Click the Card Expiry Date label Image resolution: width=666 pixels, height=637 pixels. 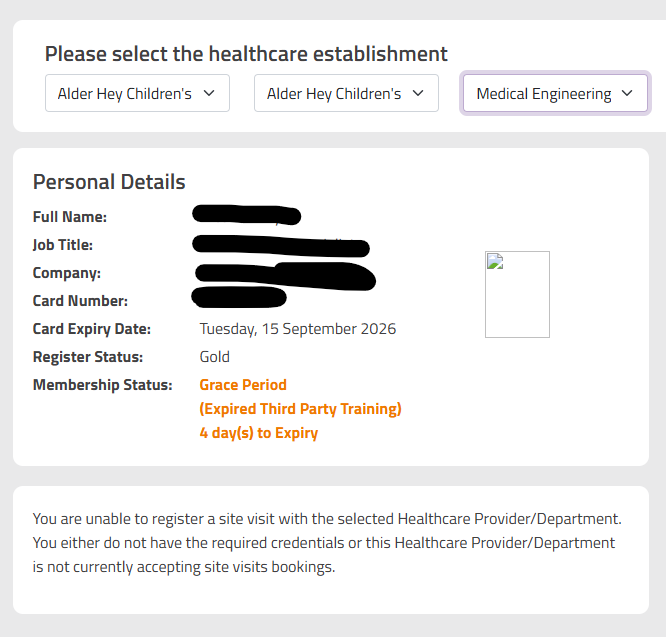point(92,329)
